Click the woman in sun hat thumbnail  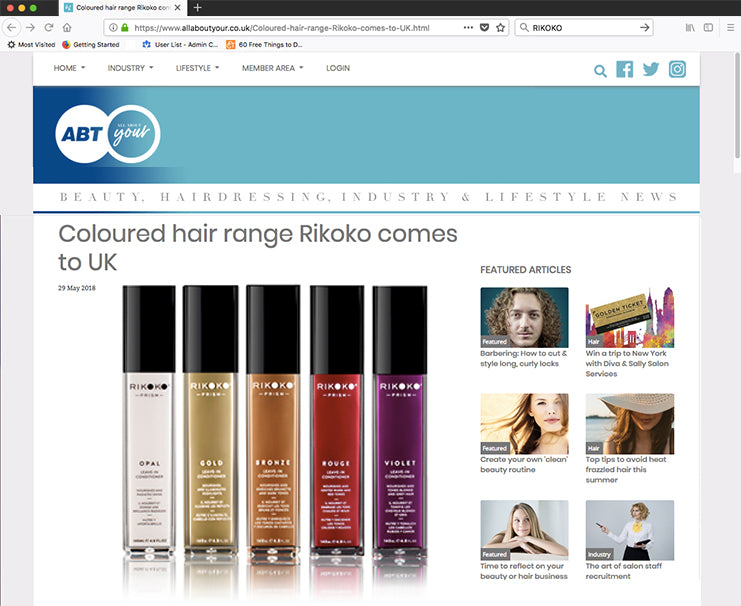[x=629, y=424]
